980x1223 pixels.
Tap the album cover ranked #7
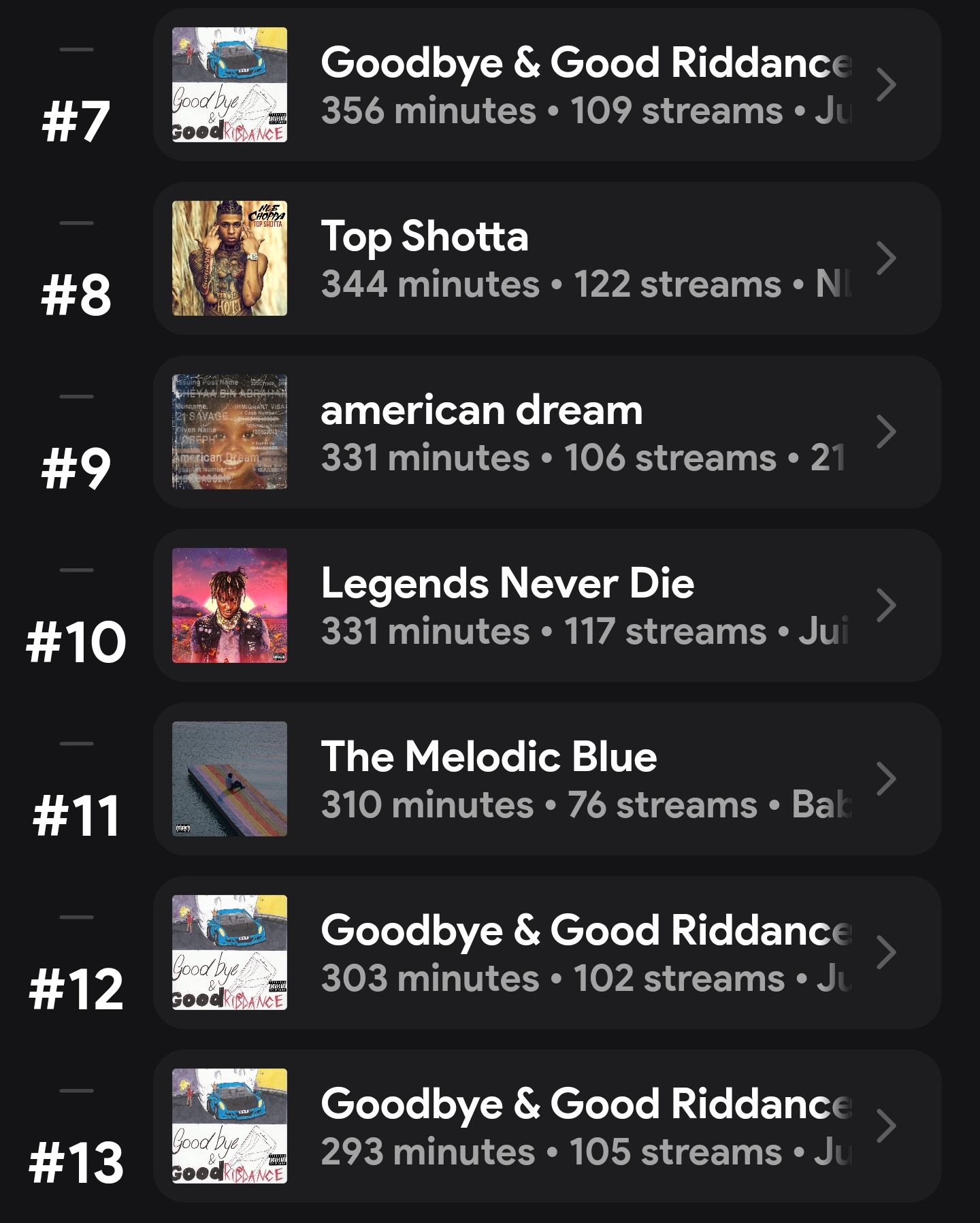tap(229, 84)
